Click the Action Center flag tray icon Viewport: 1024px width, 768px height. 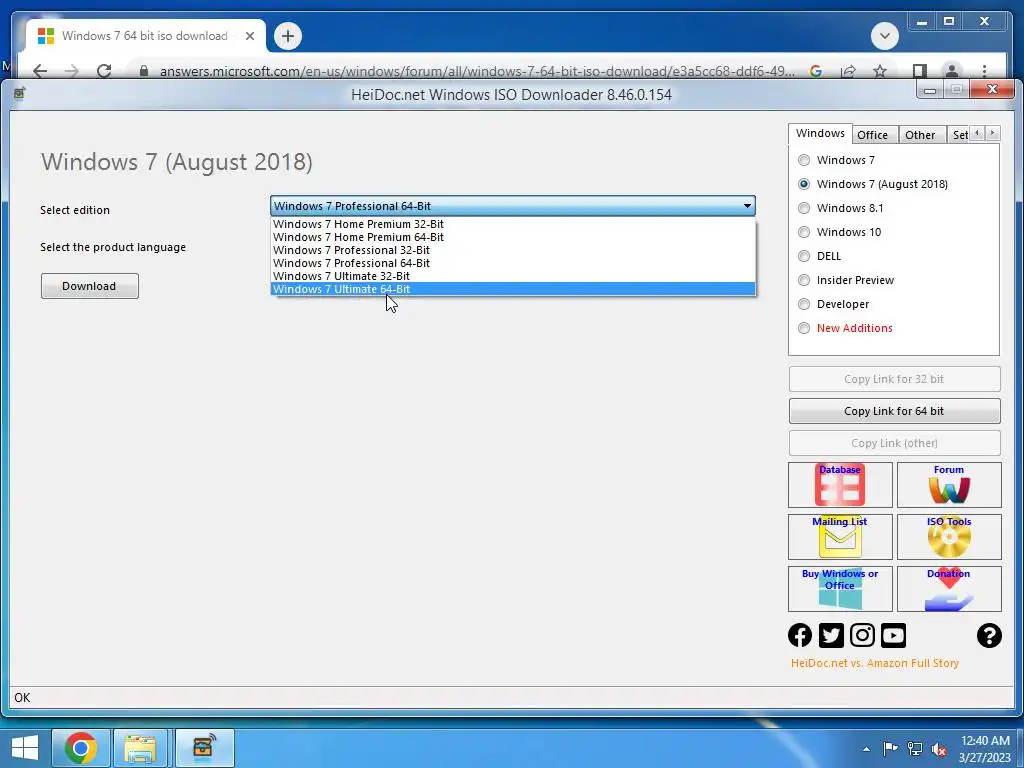(x=890, y=749)
